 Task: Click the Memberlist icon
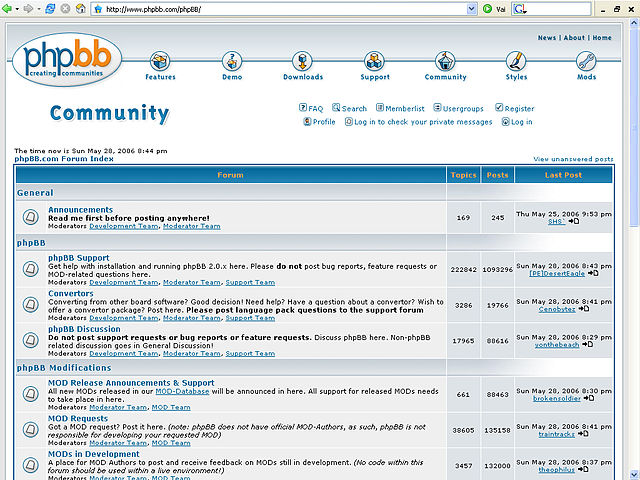pos(380,107)
